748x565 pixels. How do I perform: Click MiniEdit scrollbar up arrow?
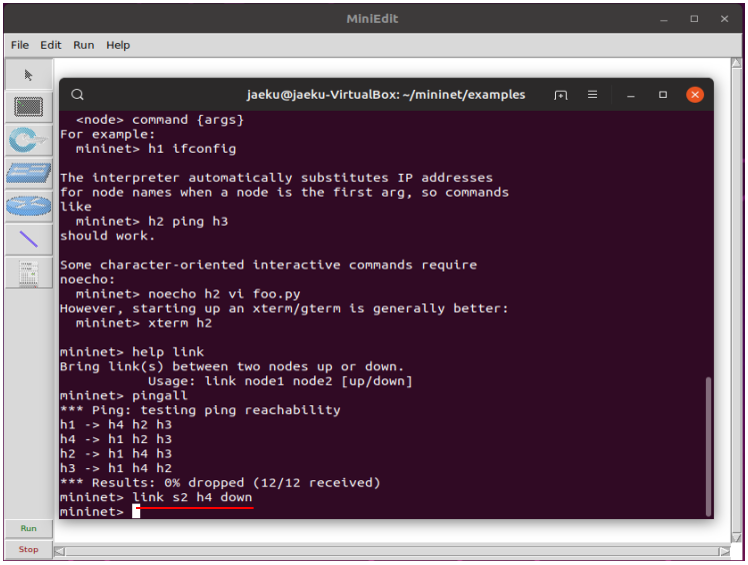(737, 63)
